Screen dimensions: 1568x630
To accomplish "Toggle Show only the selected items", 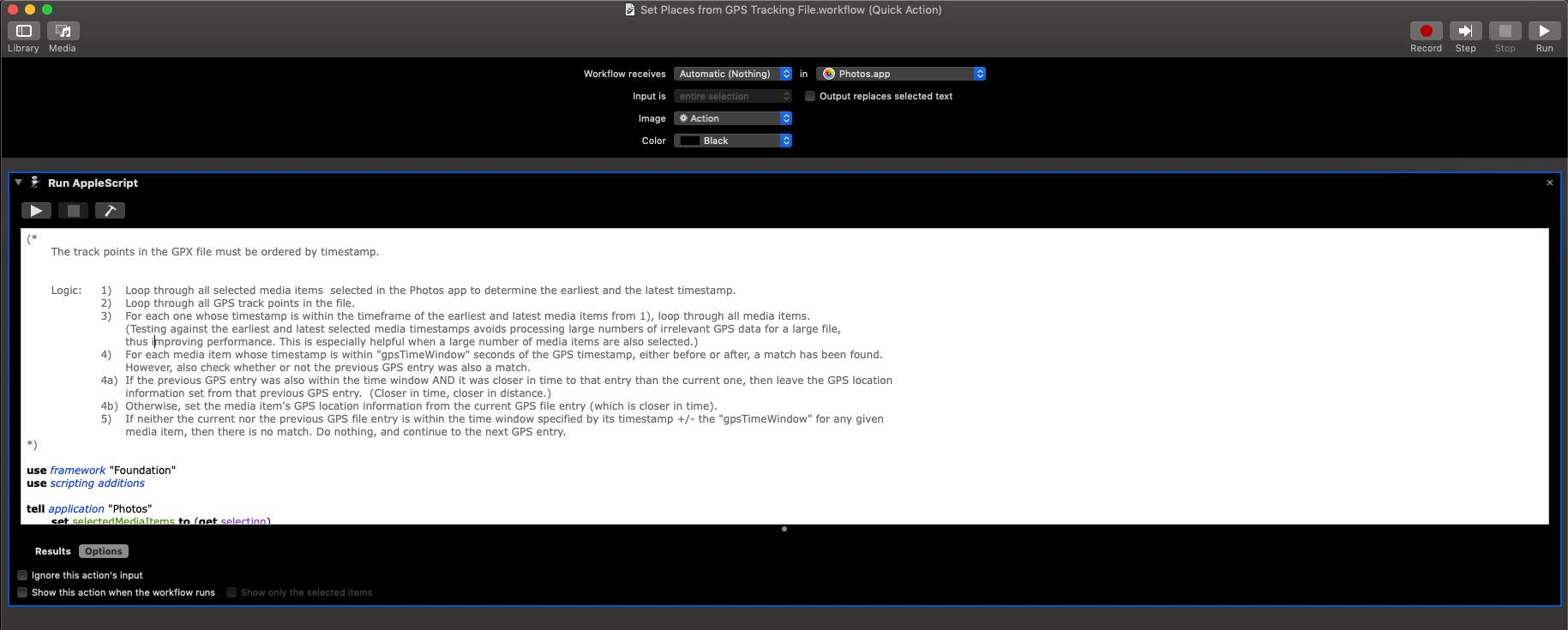I will point(231,592).
